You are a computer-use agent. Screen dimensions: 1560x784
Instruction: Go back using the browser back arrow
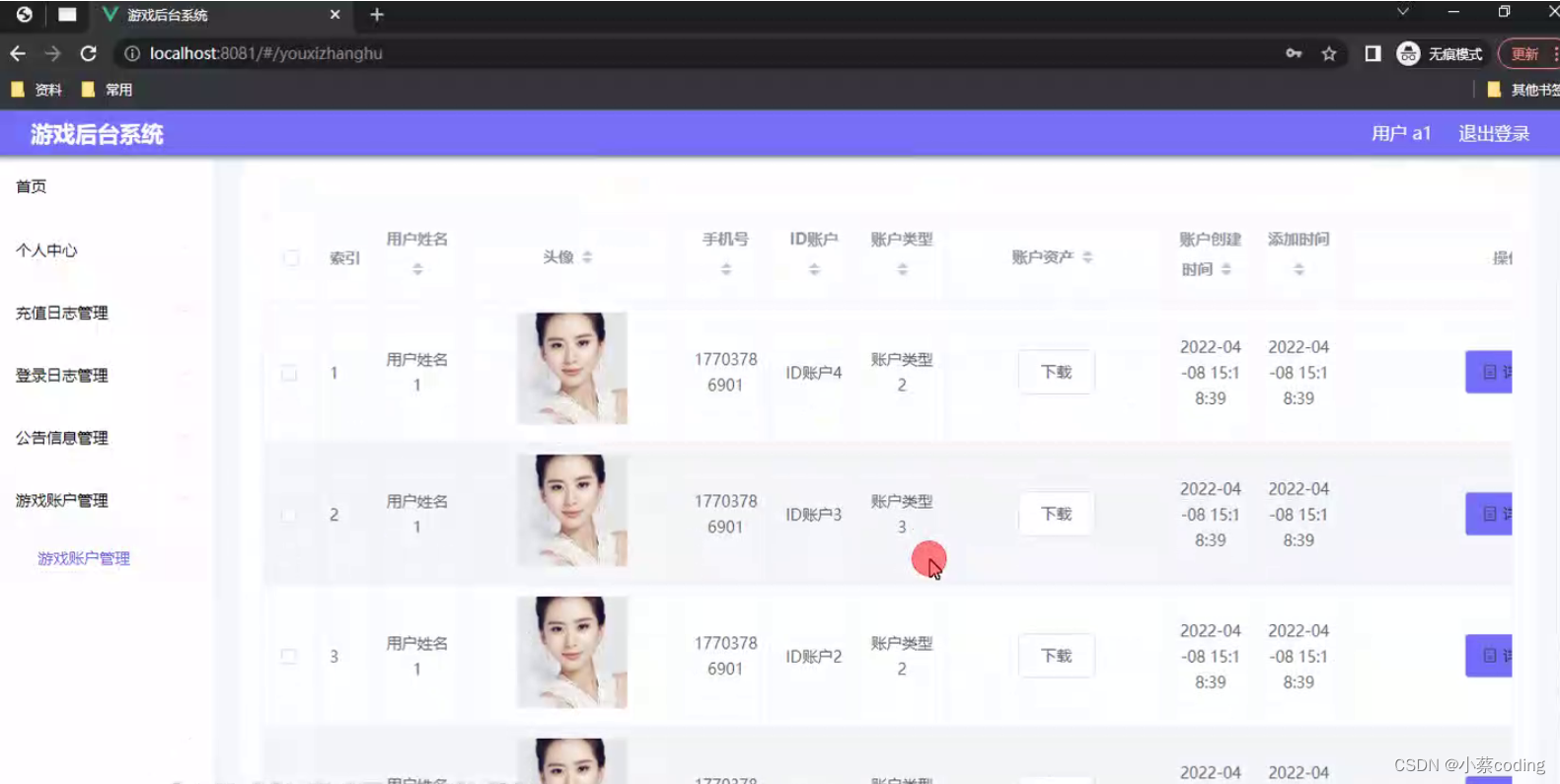(18, 53)
